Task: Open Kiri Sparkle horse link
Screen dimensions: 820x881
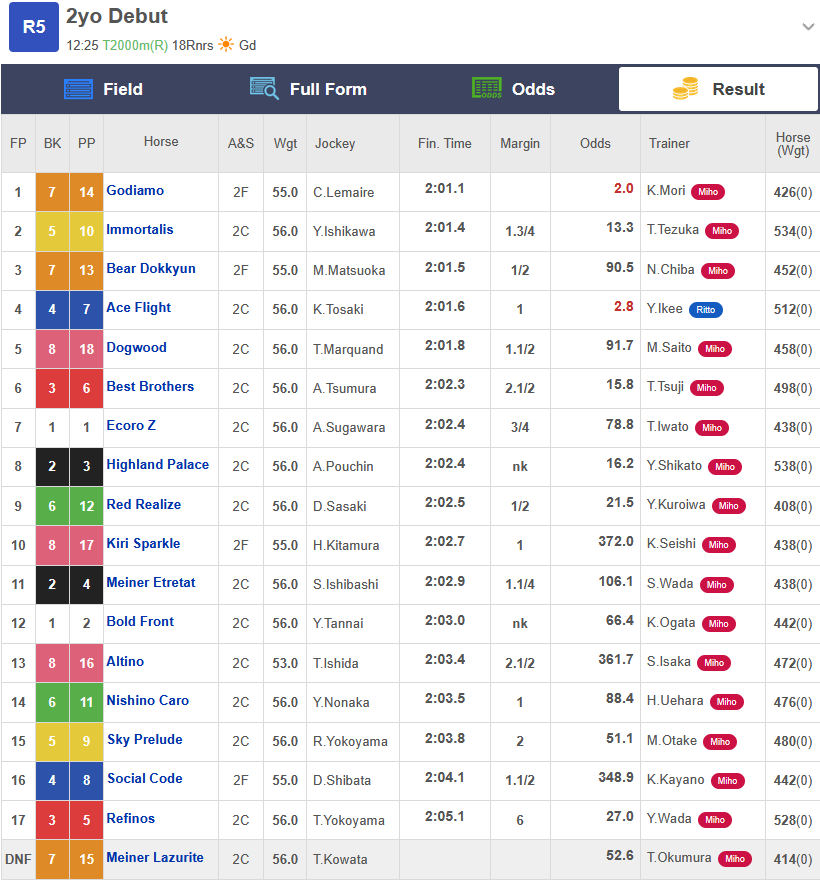Action: 143,543
